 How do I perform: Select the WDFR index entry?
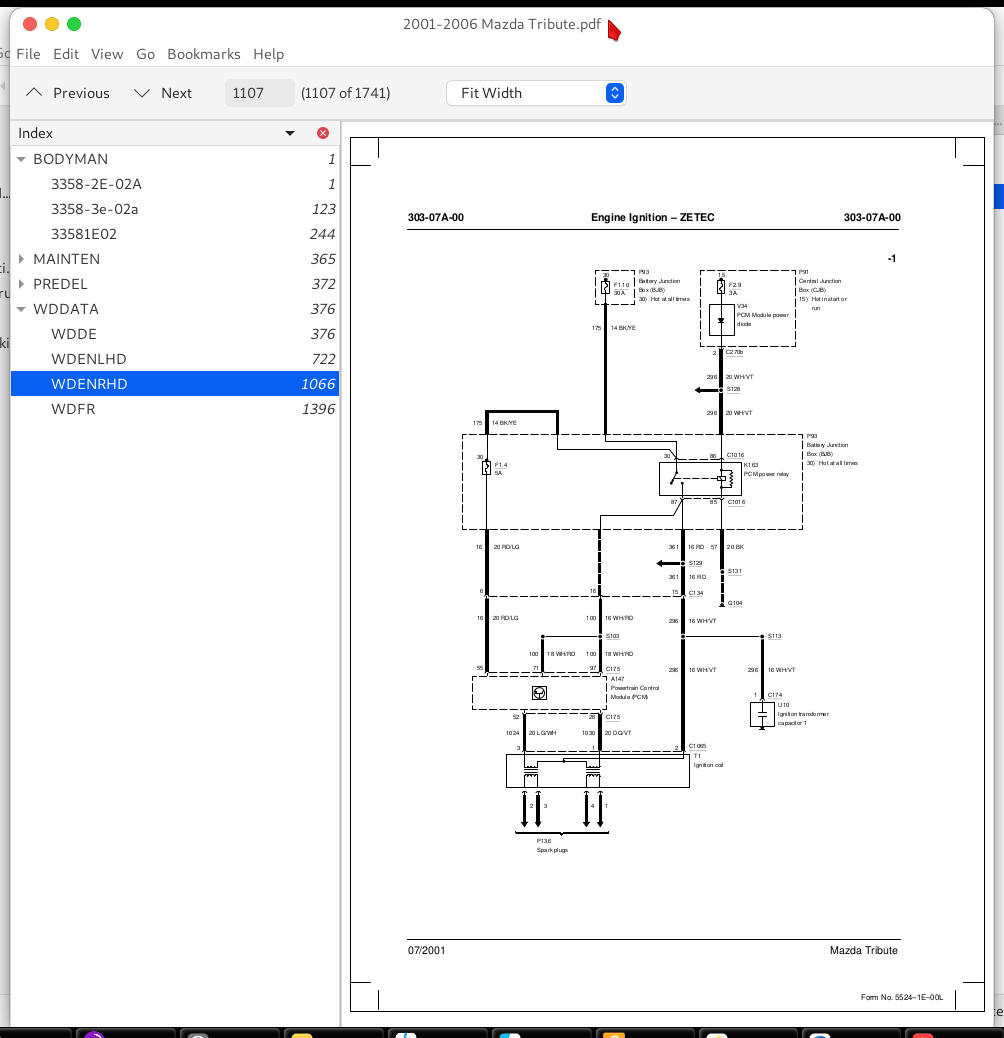point(73,409)
